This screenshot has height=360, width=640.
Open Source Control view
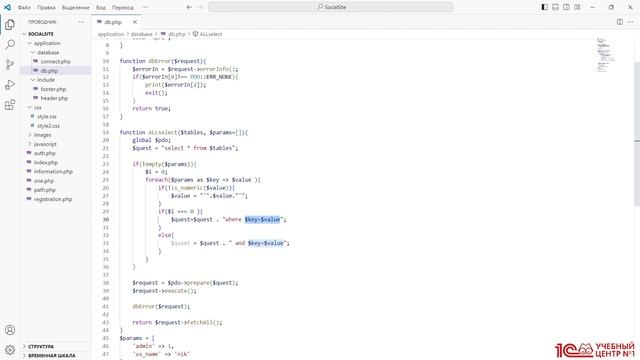click(10, 64)
